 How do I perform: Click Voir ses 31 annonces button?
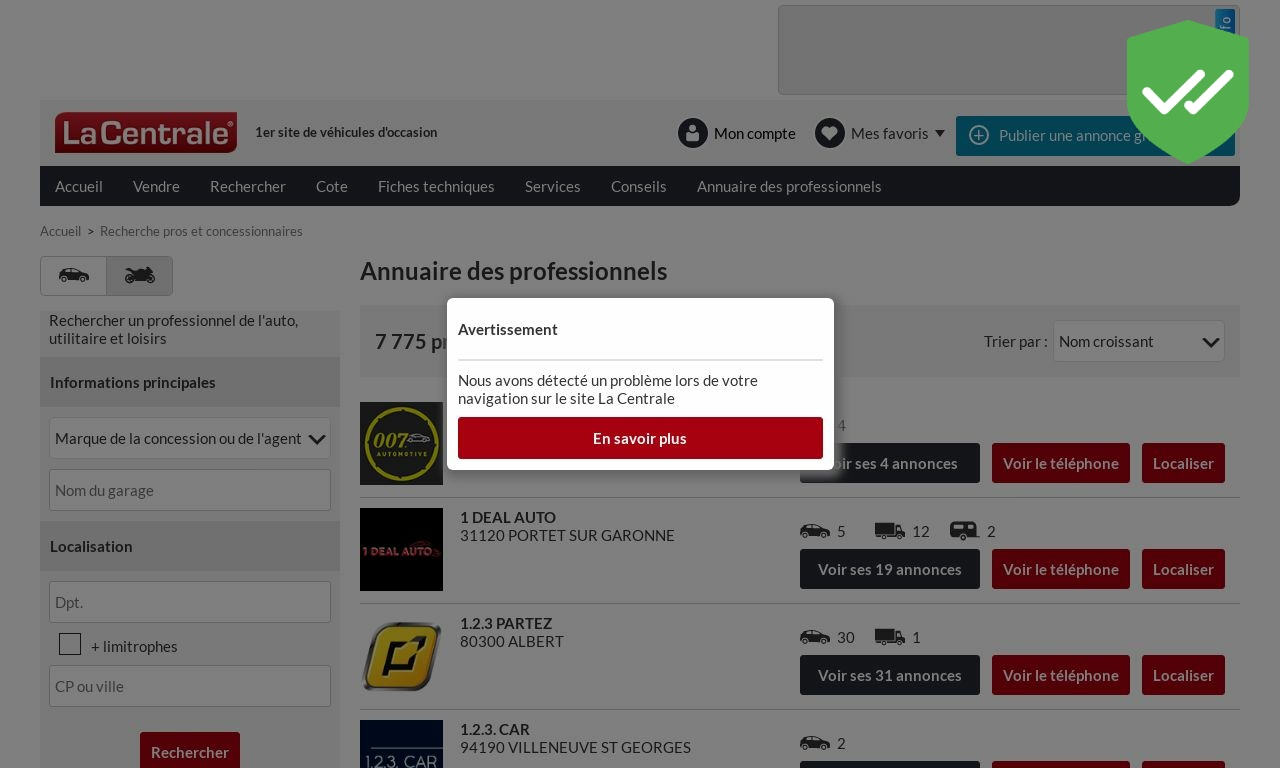[890, 675]
